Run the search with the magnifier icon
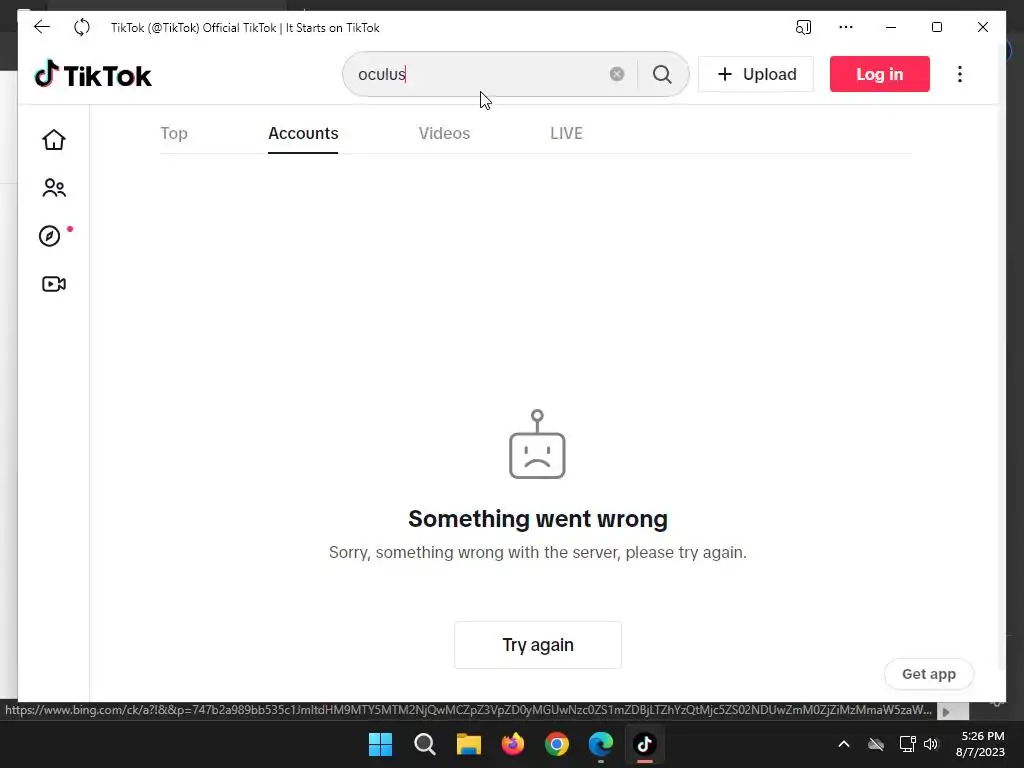The image size is (1024, 768). [x=662, y=74]
